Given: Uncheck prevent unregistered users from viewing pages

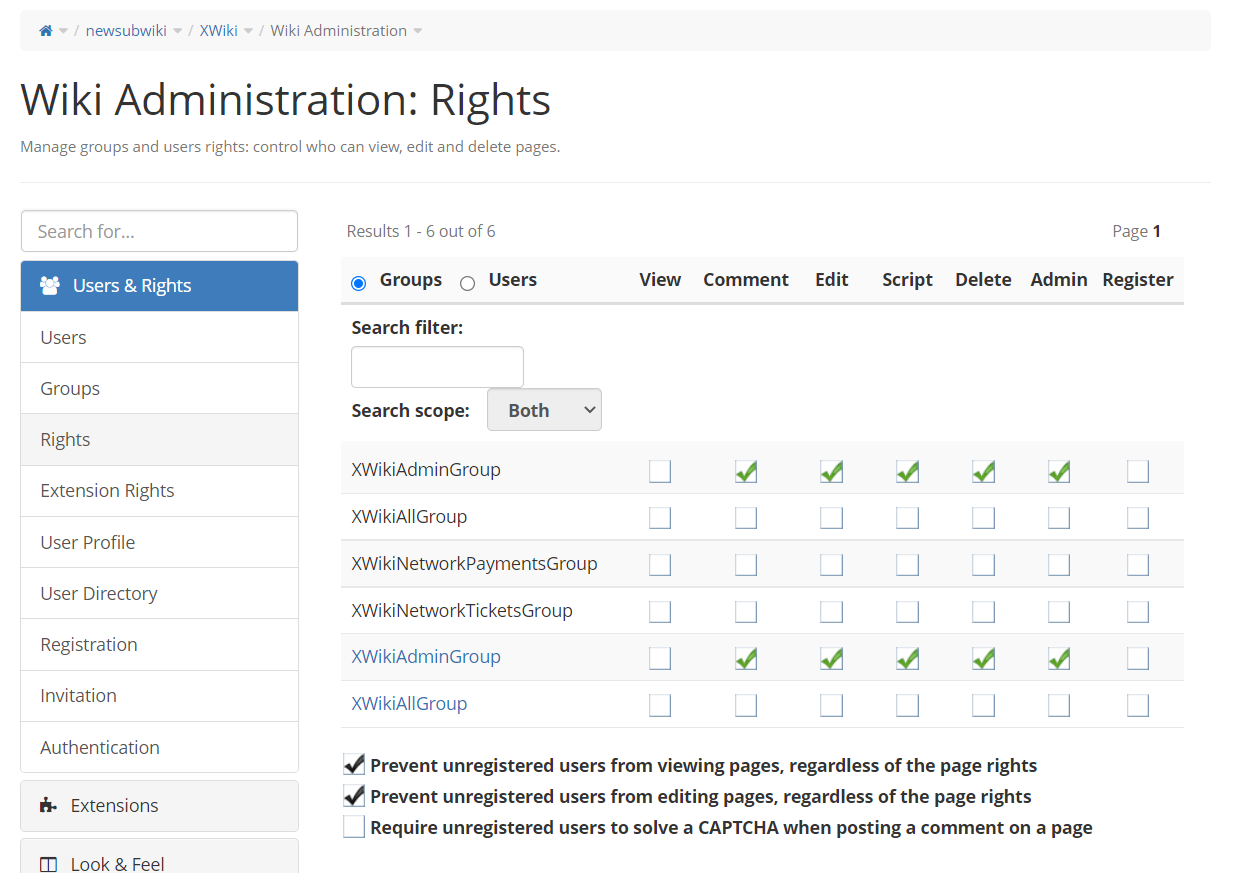Looking at the screenshot, I should pyautogui.click(x=354, y=765).
